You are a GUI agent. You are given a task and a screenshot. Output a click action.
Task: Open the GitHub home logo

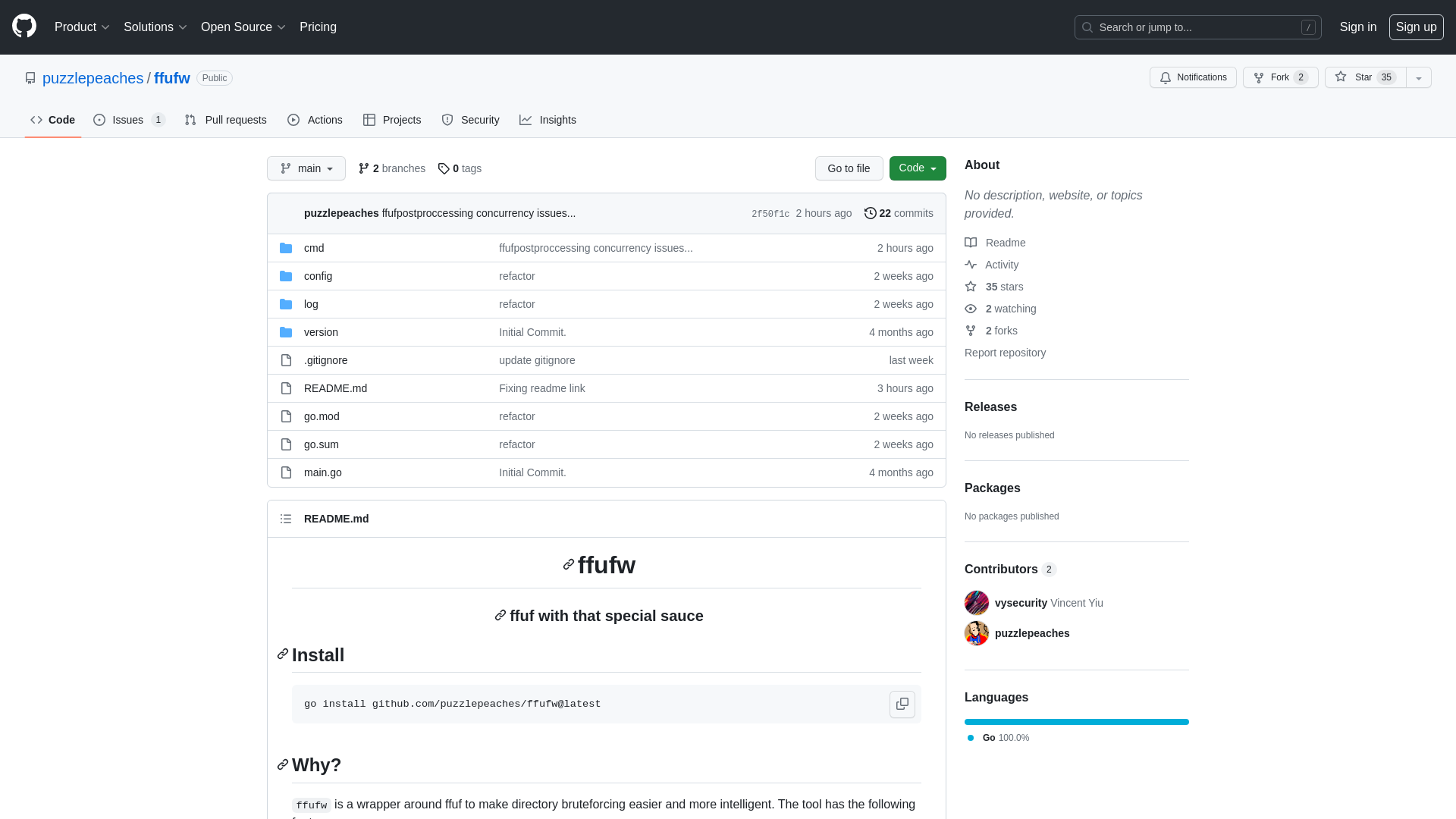[24, 27]
